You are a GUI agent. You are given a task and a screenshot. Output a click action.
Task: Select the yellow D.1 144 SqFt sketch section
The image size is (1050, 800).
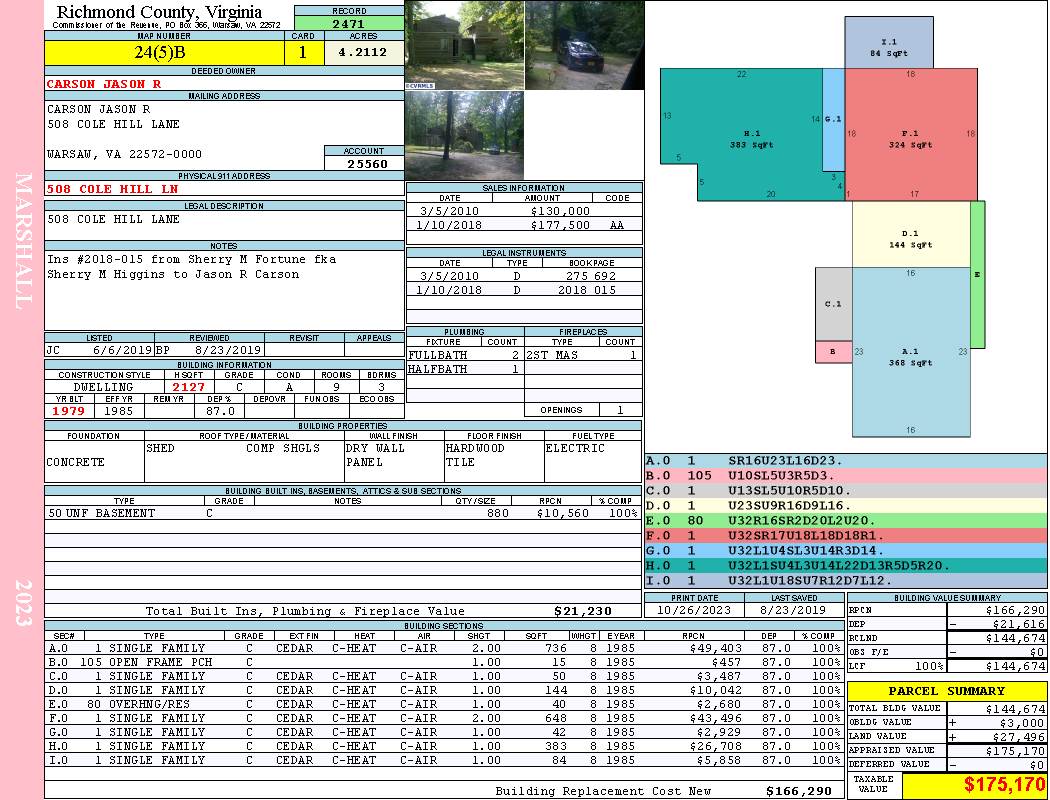click(911, 234)
